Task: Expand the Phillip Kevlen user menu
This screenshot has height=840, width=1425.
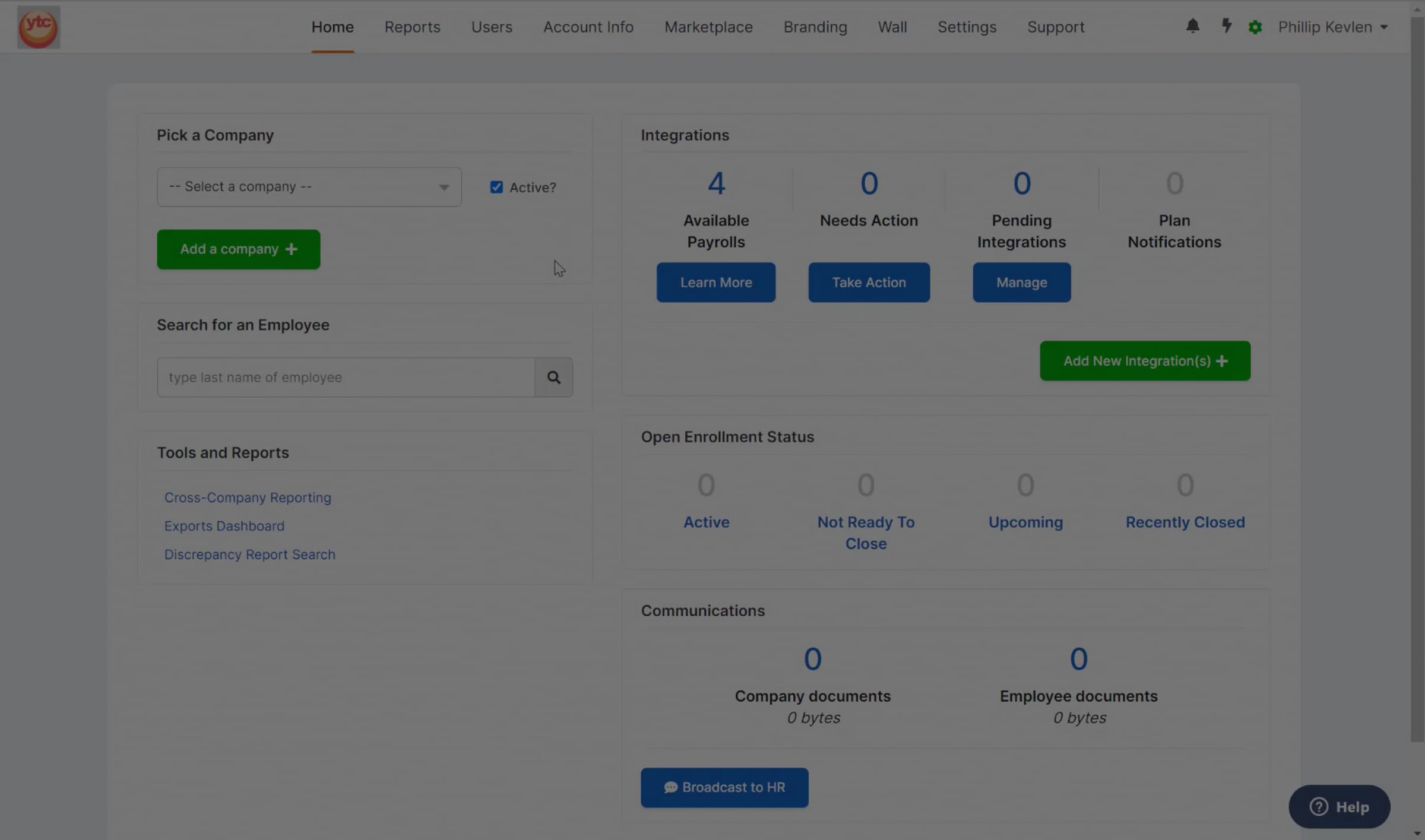Action: click(1332, 27)
